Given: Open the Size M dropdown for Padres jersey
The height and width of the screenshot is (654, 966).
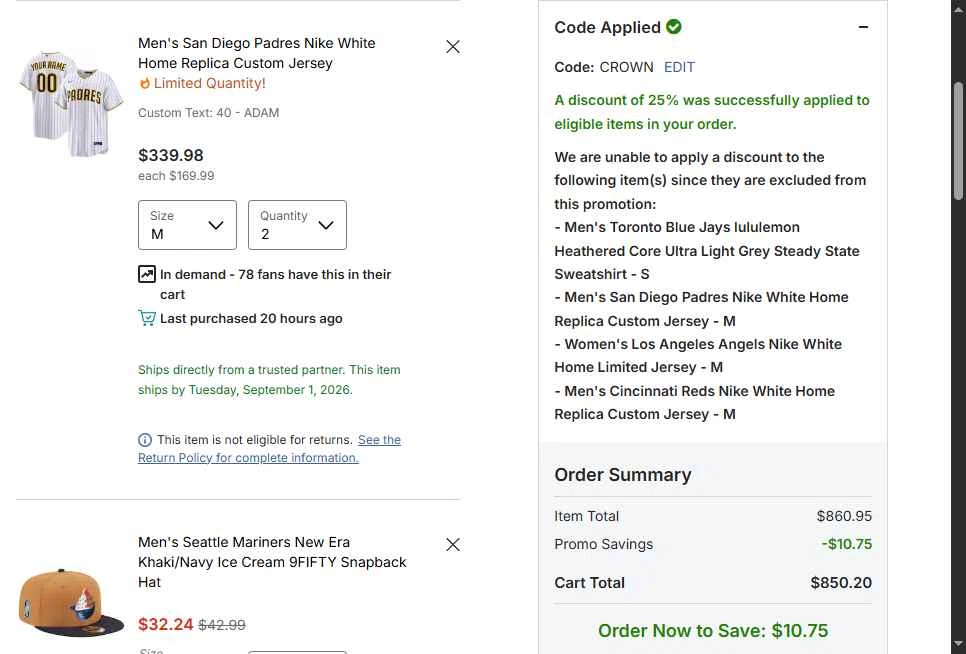Looking at the screenshot, I should coord(187,225).
